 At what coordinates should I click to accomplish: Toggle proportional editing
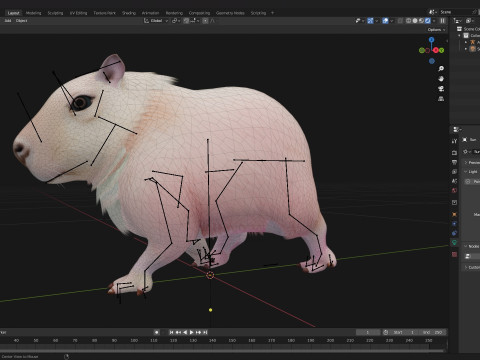pos(205,21)
